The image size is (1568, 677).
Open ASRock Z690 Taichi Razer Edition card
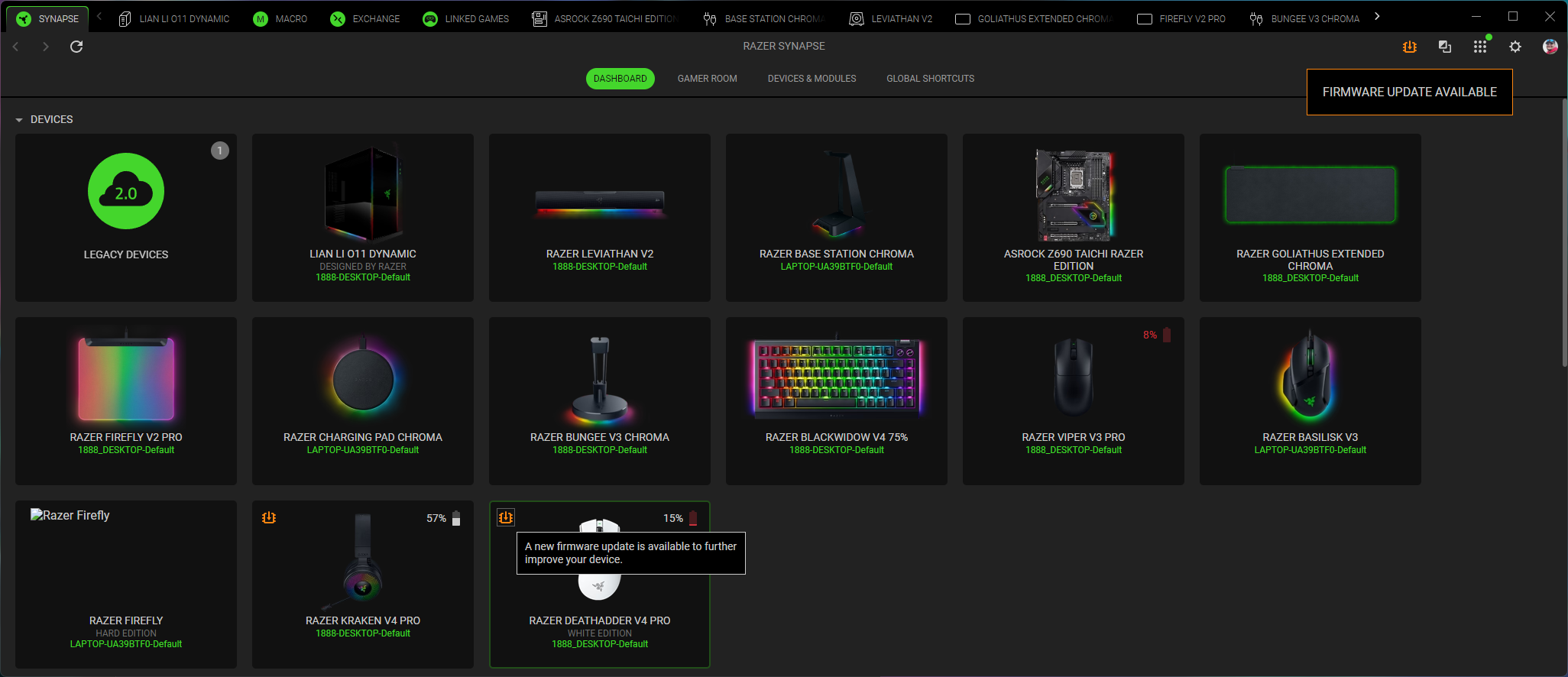(x=1074, y=218)
